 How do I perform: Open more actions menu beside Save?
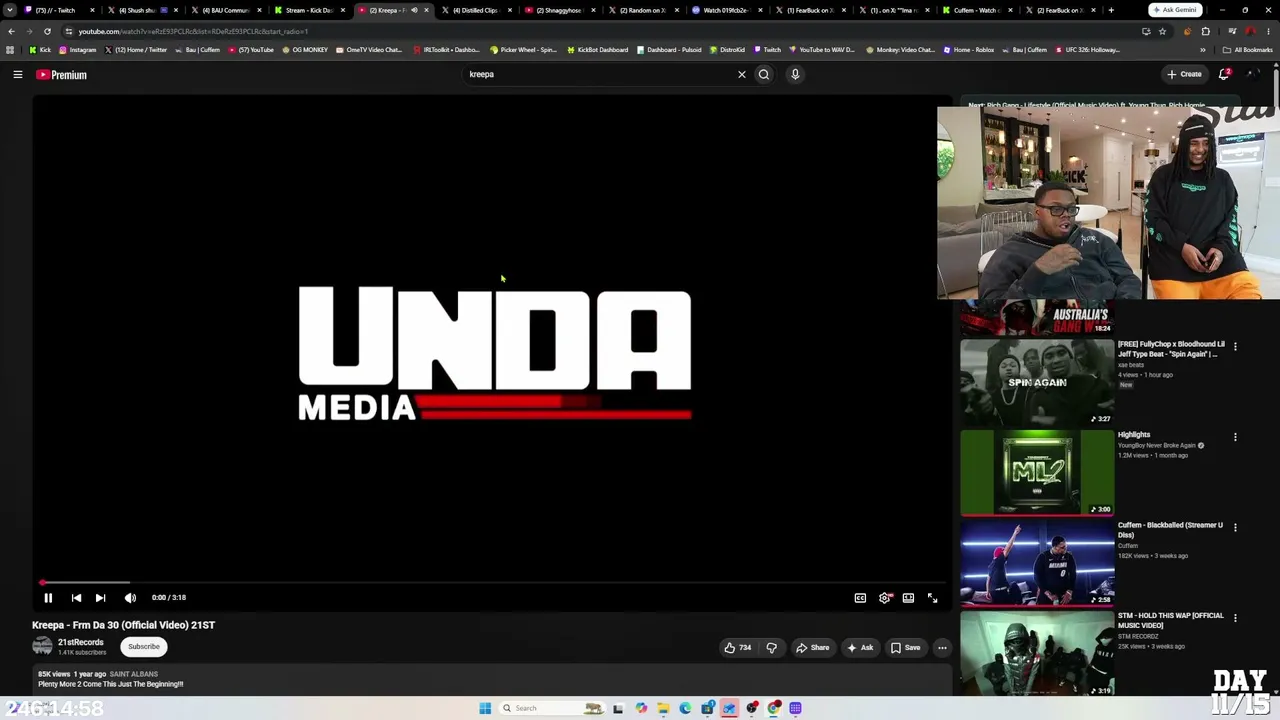click(942, 648)
